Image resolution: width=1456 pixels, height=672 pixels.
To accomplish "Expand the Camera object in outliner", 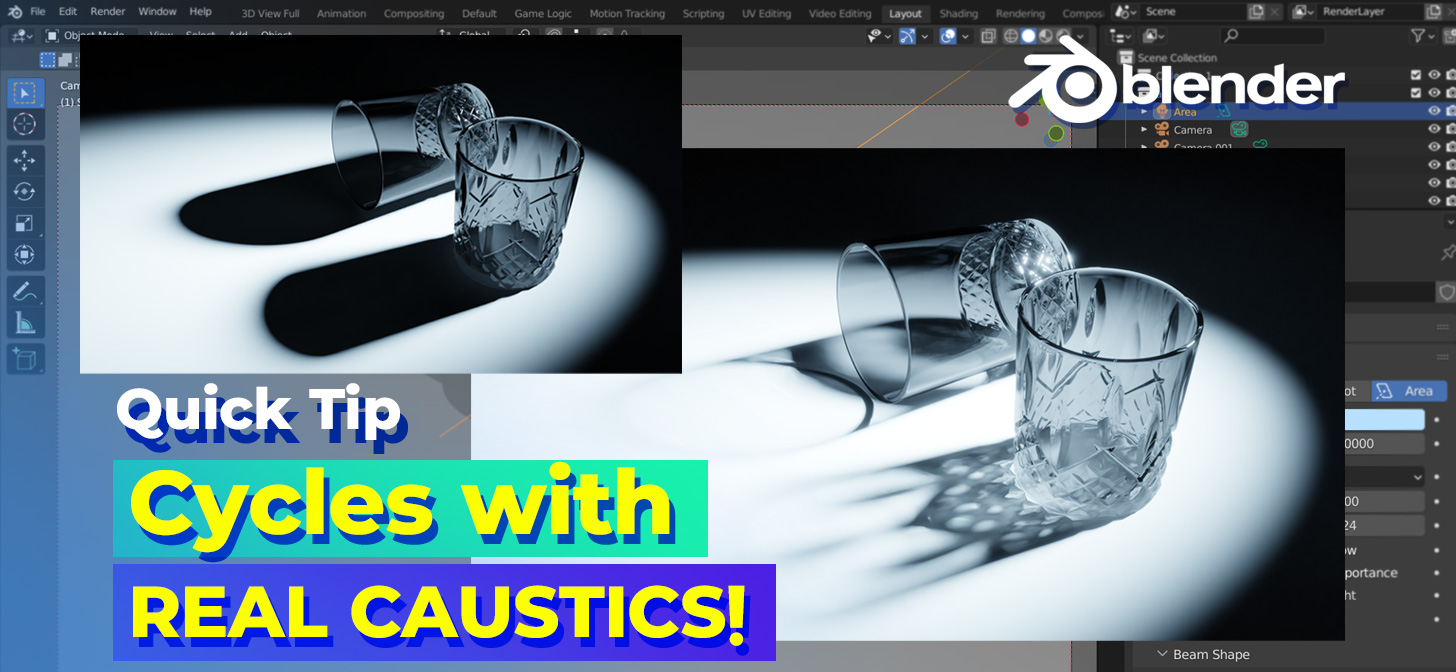I will pos(1144,130).
